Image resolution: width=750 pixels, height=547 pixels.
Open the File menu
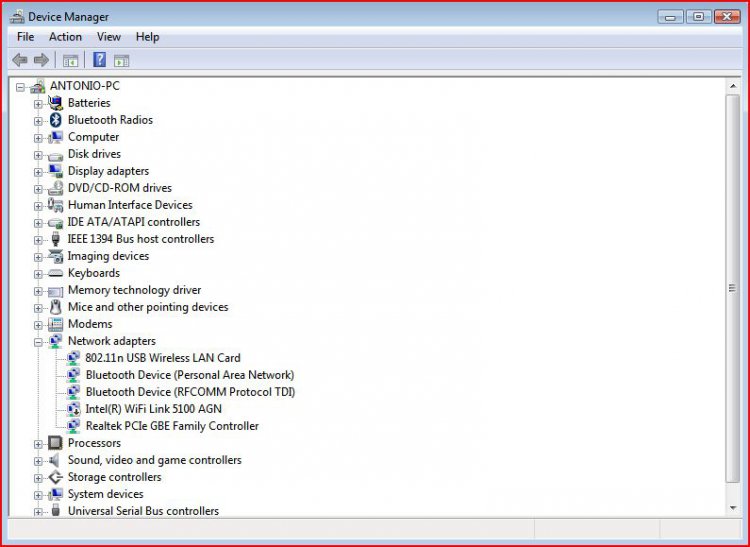click(x=25, y=37)
